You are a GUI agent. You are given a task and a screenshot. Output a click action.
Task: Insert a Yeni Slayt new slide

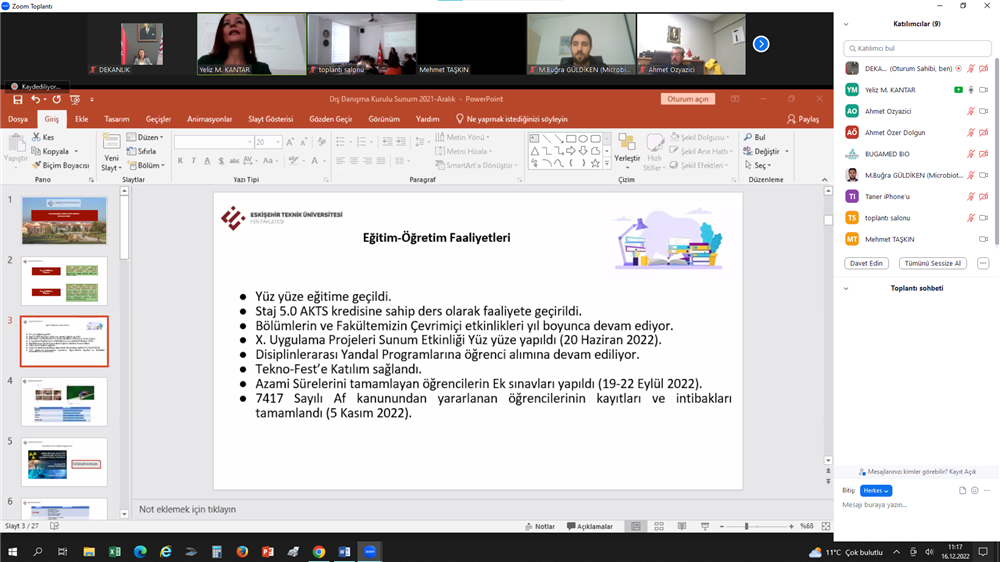click(x=111, y=153)
